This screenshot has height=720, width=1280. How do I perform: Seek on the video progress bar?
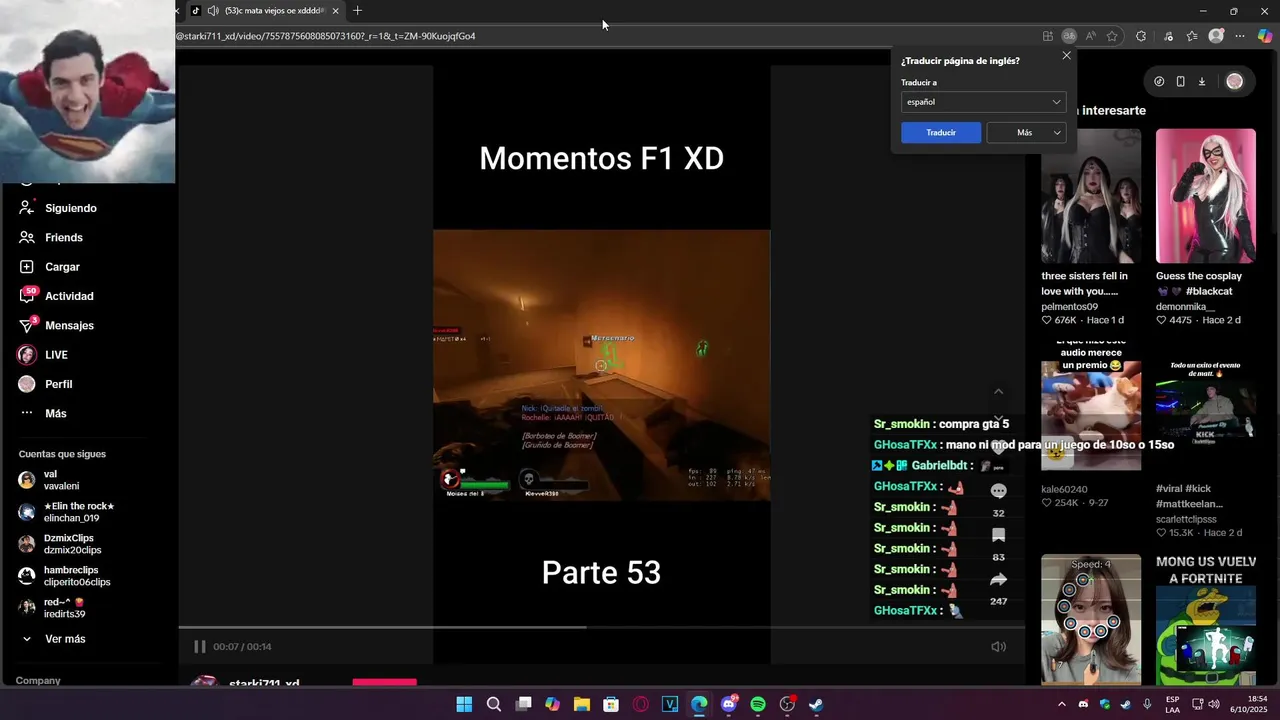(x=601, y=628)
